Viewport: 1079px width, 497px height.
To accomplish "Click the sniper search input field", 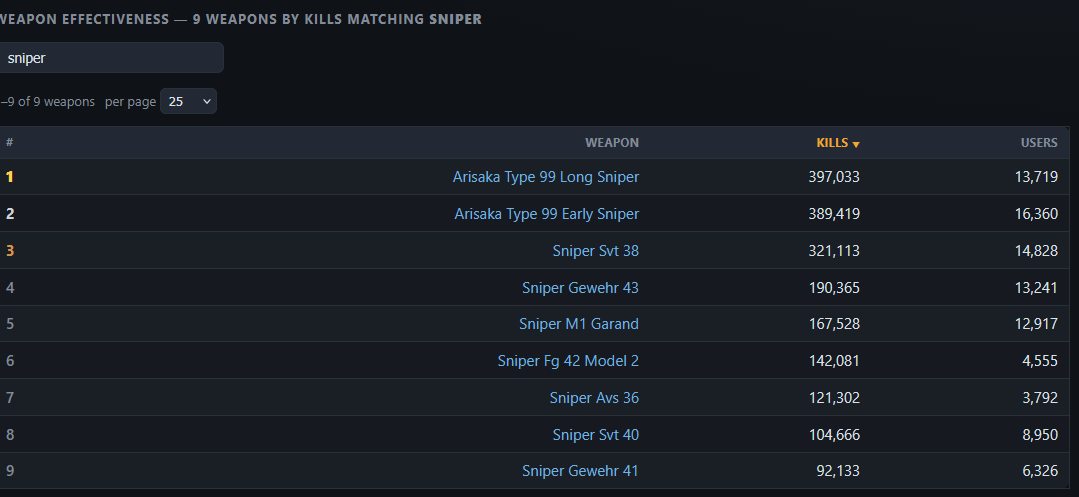I will pos(110,58).
